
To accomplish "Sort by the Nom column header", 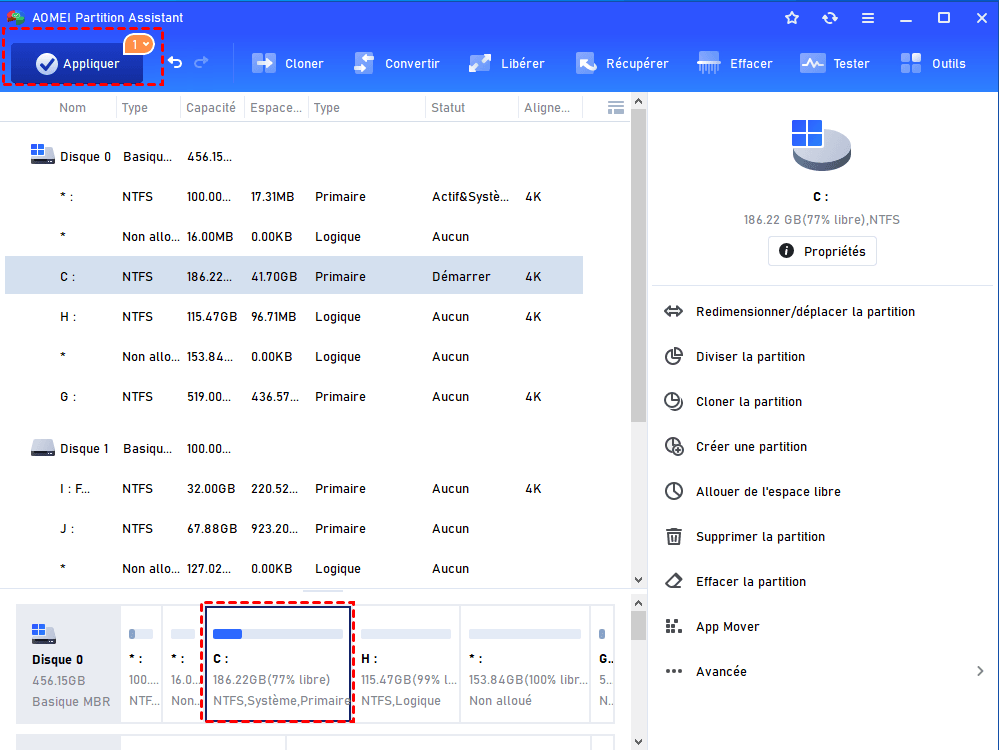I will 73,108.
